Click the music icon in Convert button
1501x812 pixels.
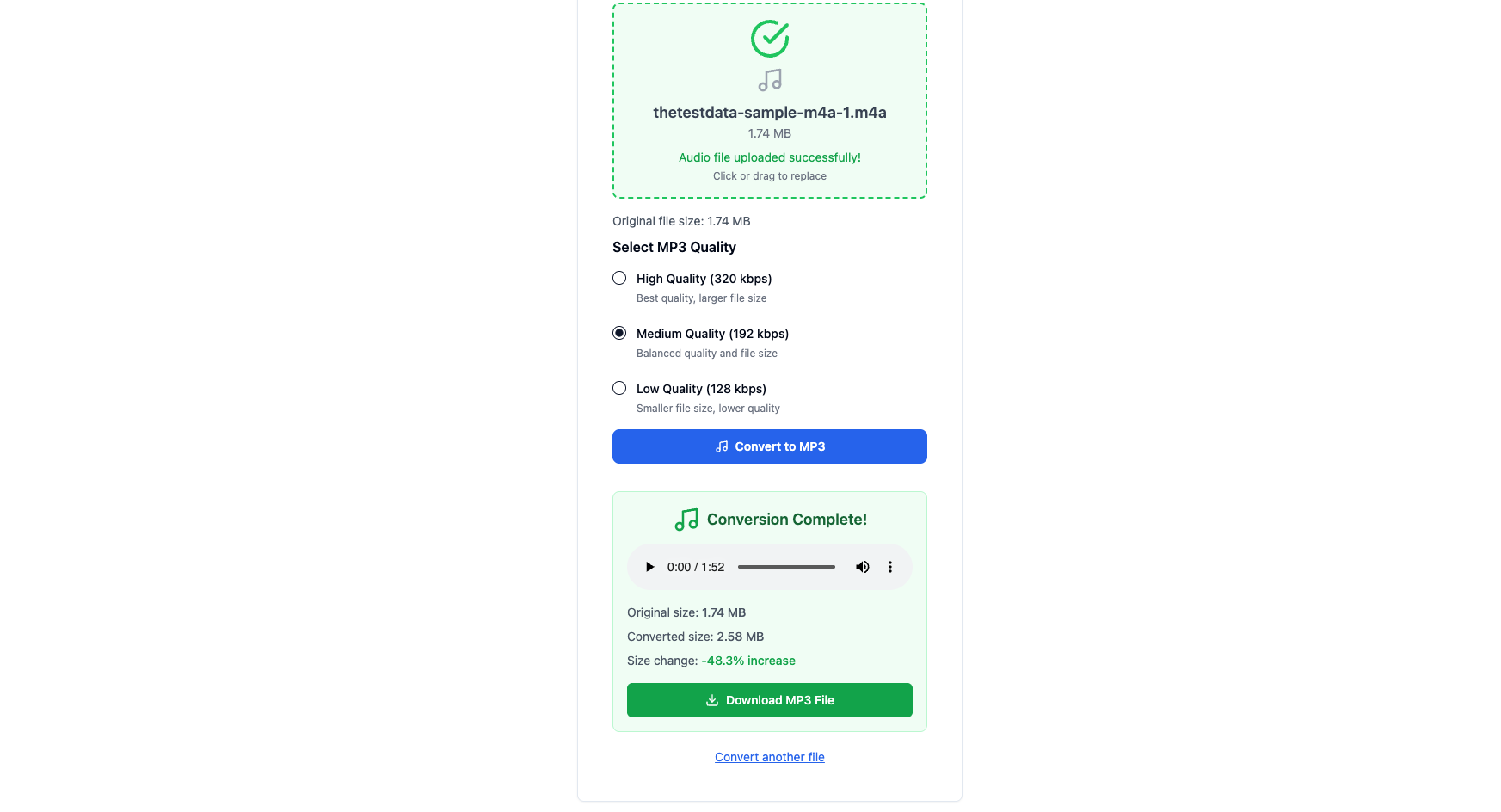[722, 446]
